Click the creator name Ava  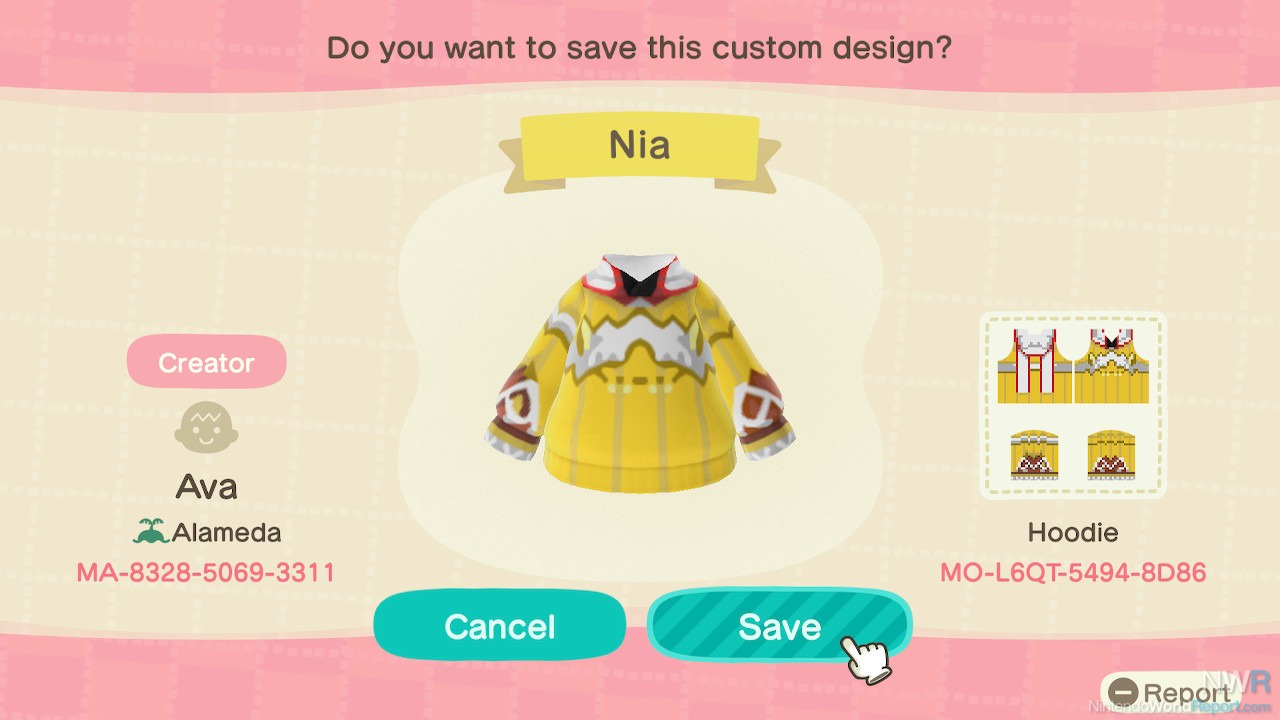(206, 487)
